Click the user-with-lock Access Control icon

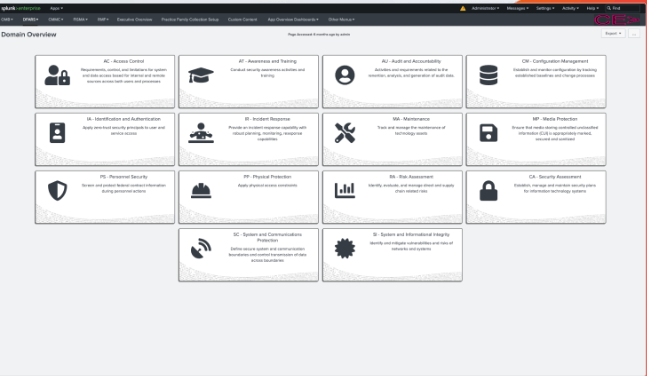coord(57,75)
